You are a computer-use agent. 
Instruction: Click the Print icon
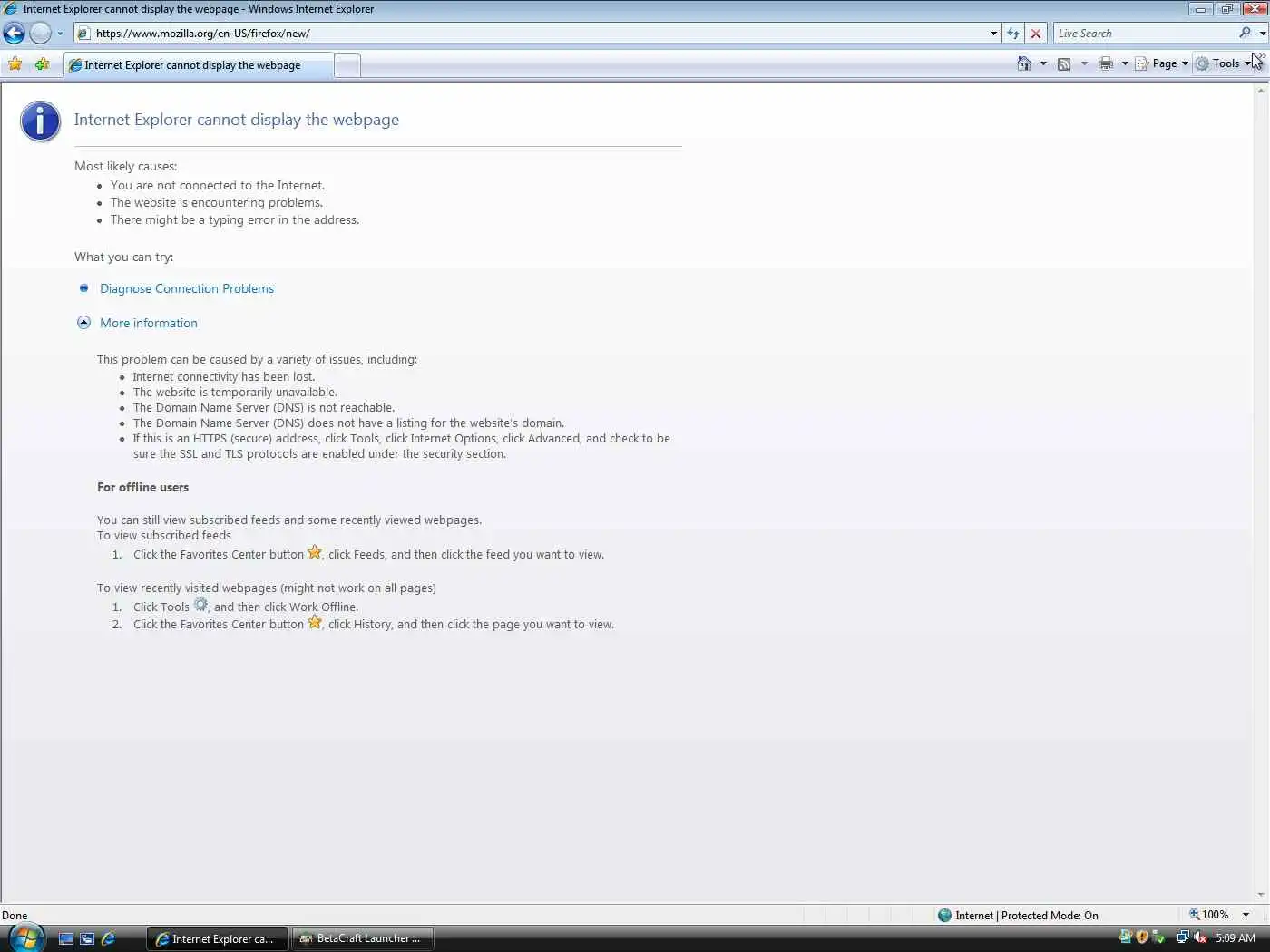click(1105, 63)
